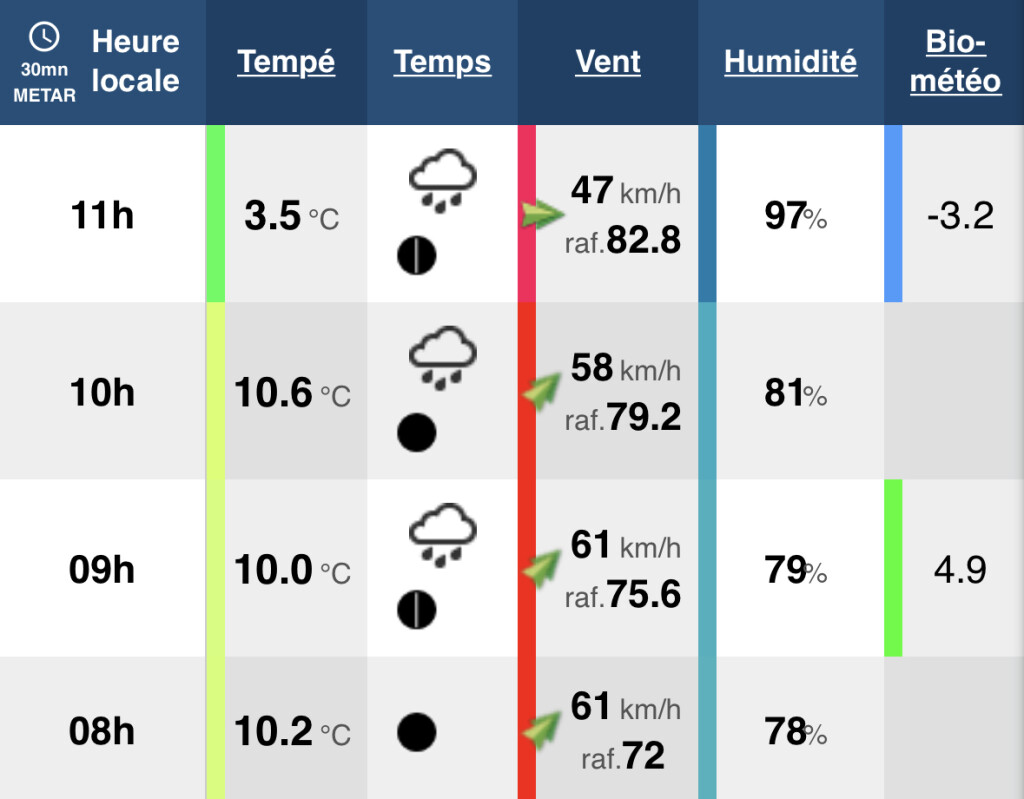Click the full black cloud cover circle at 10h
Image resolution: width=1024 pixels, height=799 pixels.
(x=417, y=432)
